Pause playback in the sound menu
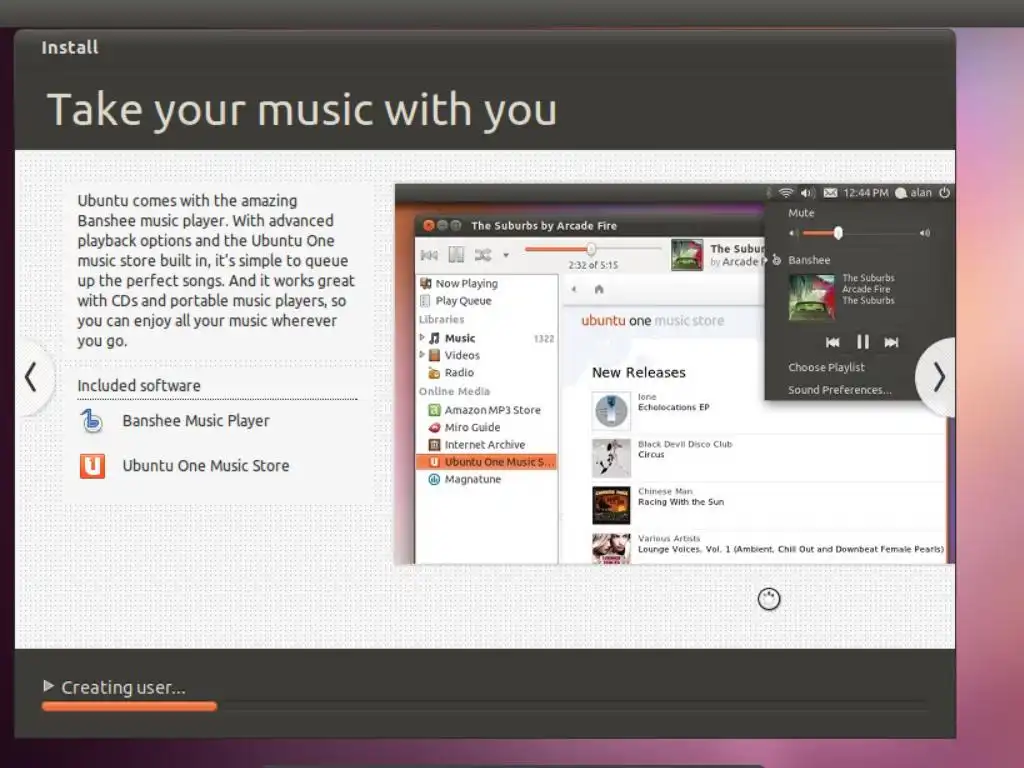 (863, 342)
